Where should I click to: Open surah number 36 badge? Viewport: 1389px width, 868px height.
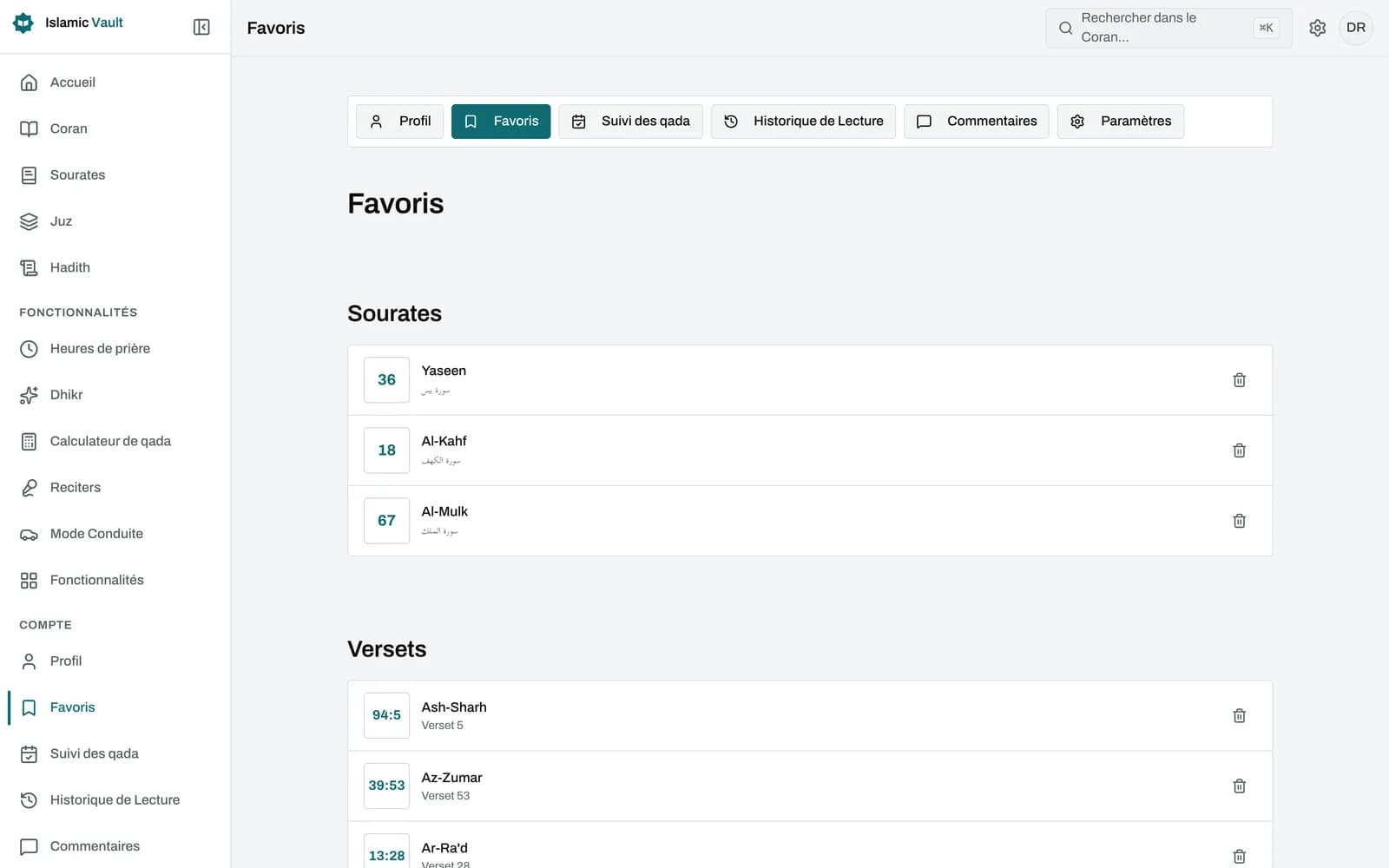386,380
